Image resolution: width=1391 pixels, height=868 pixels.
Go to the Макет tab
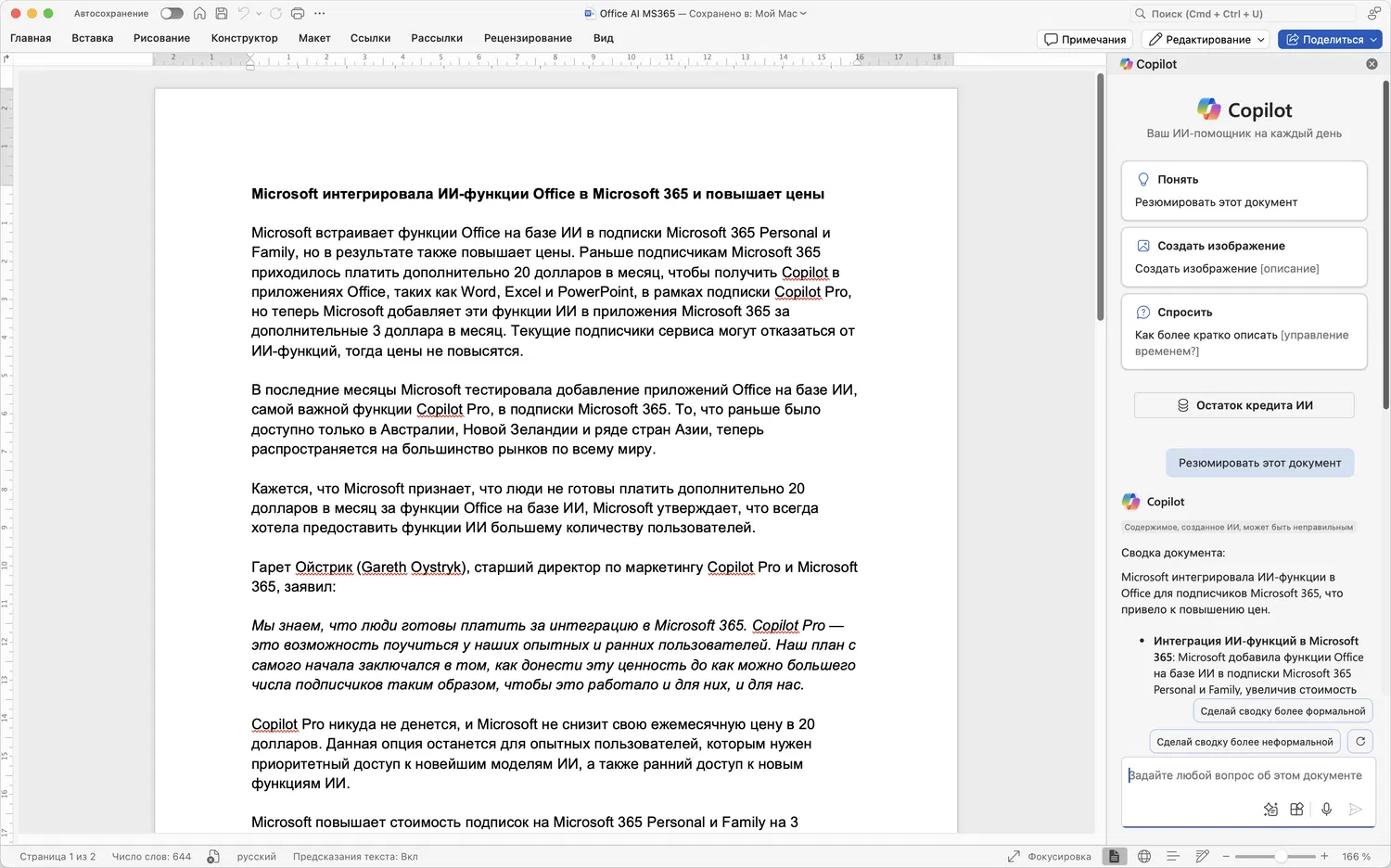314,39
